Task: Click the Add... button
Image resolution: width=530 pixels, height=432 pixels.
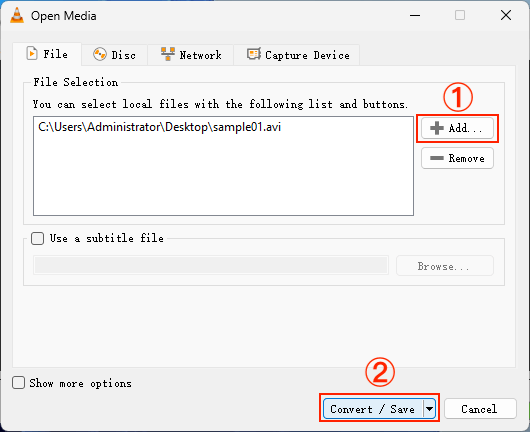Action: 457,128
